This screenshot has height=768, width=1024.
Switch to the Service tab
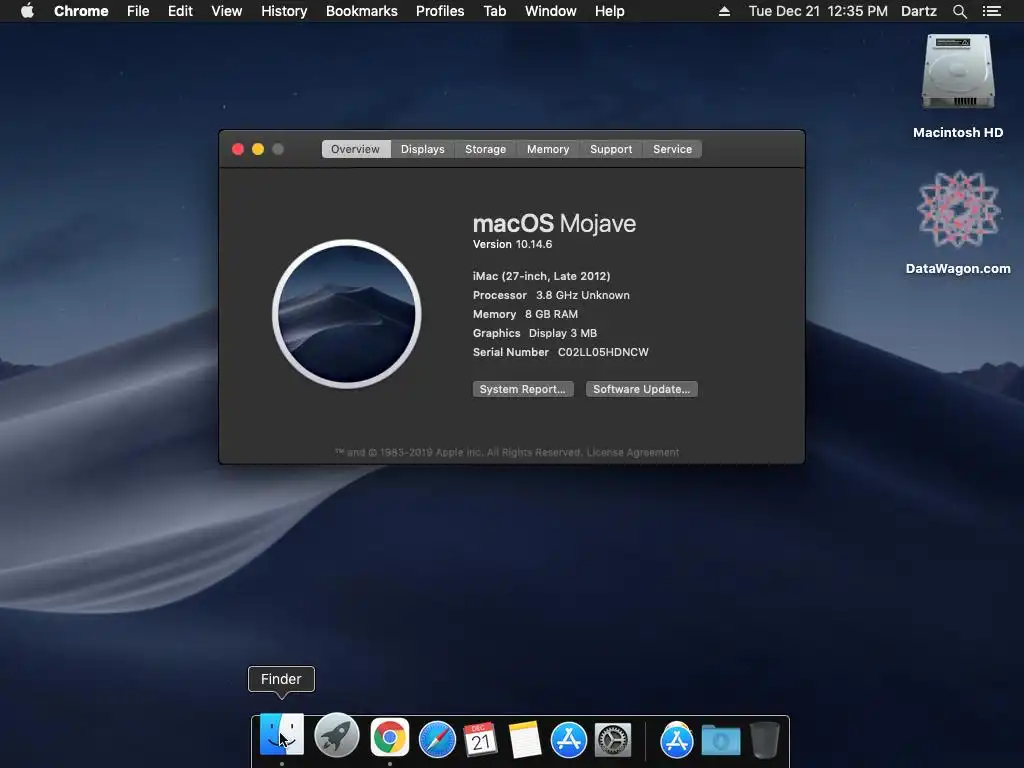pos(673,149)
